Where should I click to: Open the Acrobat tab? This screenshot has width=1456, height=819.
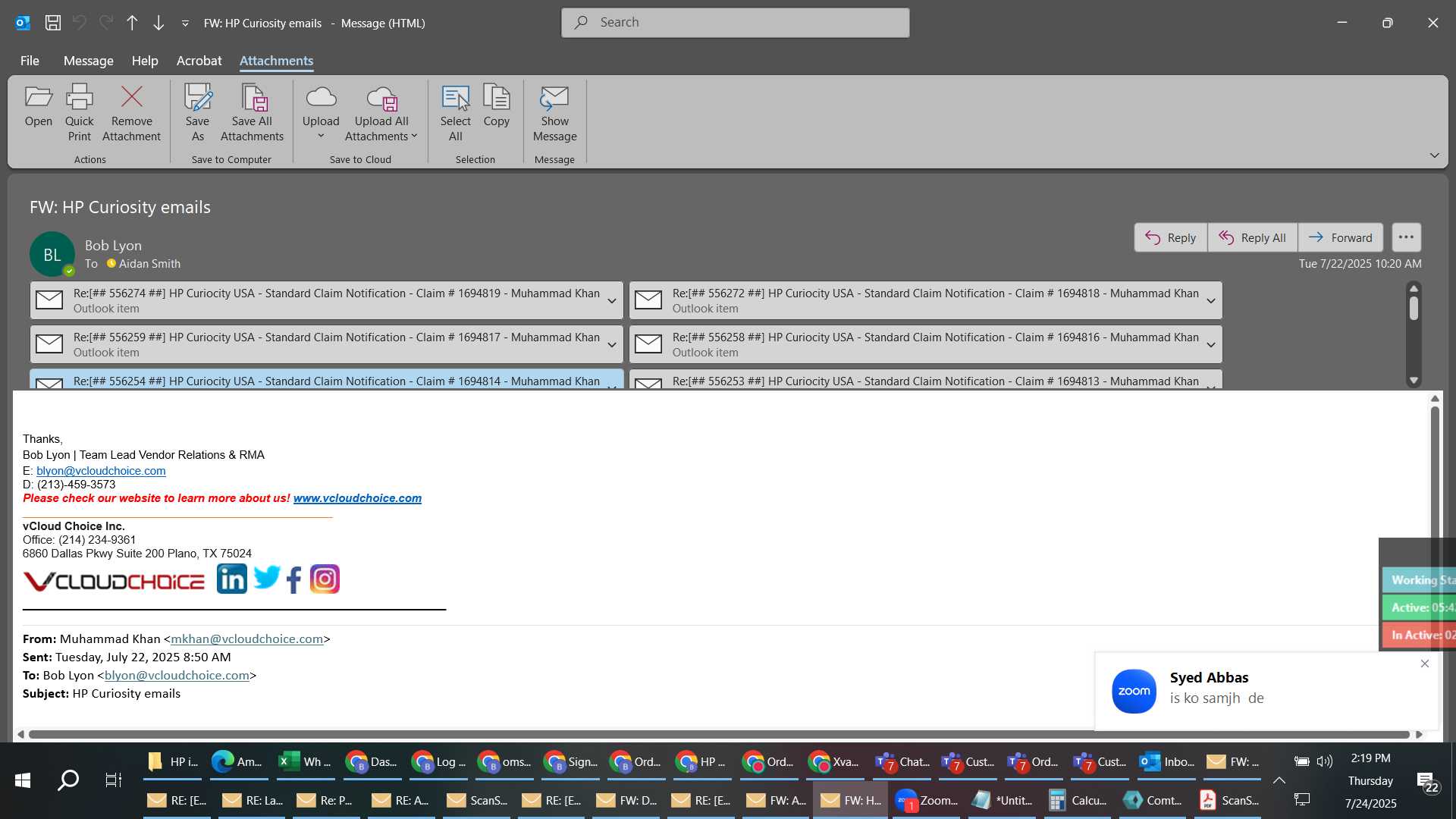[x=199, y=61]
